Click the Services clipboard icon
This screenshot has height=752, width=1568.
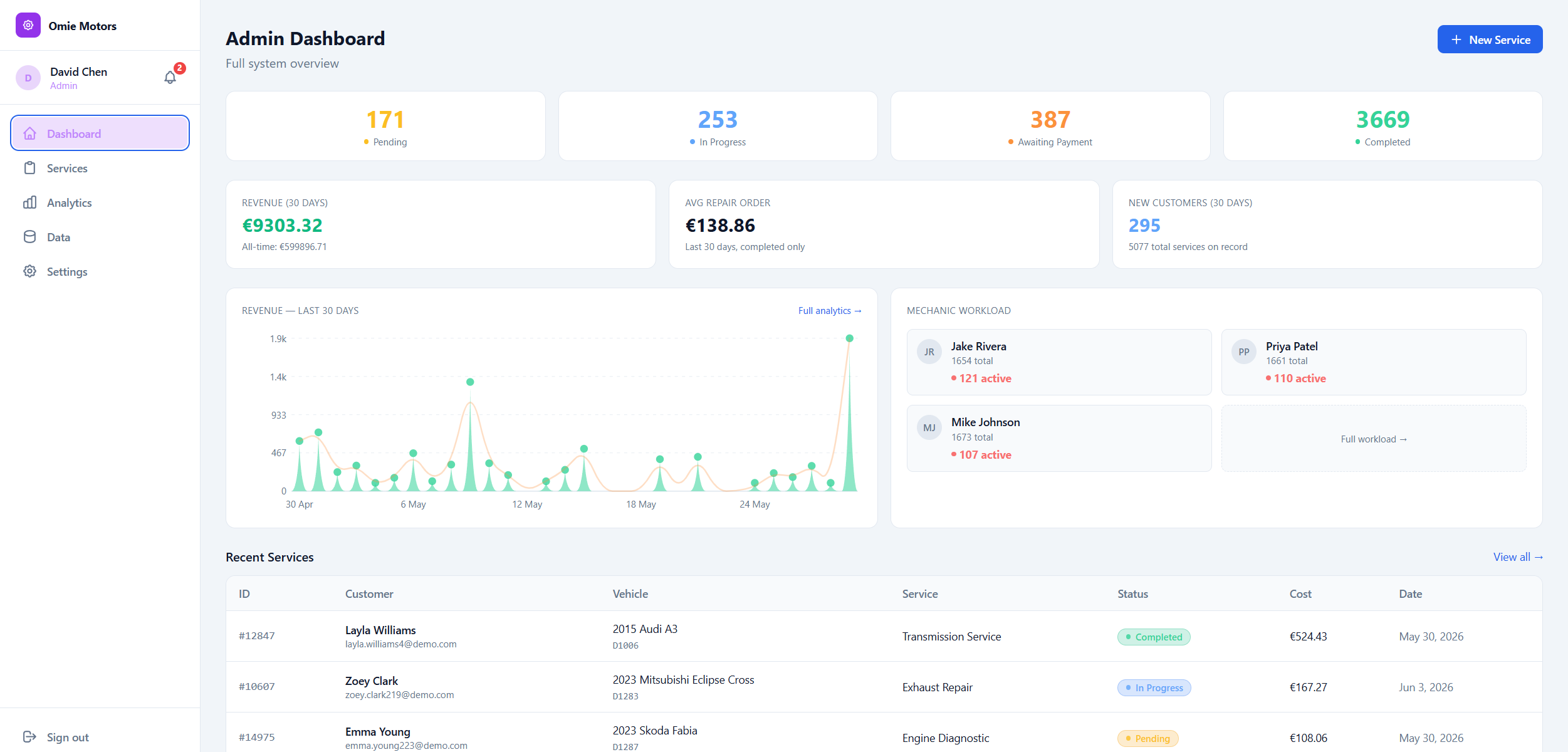(x=29, y=168)
